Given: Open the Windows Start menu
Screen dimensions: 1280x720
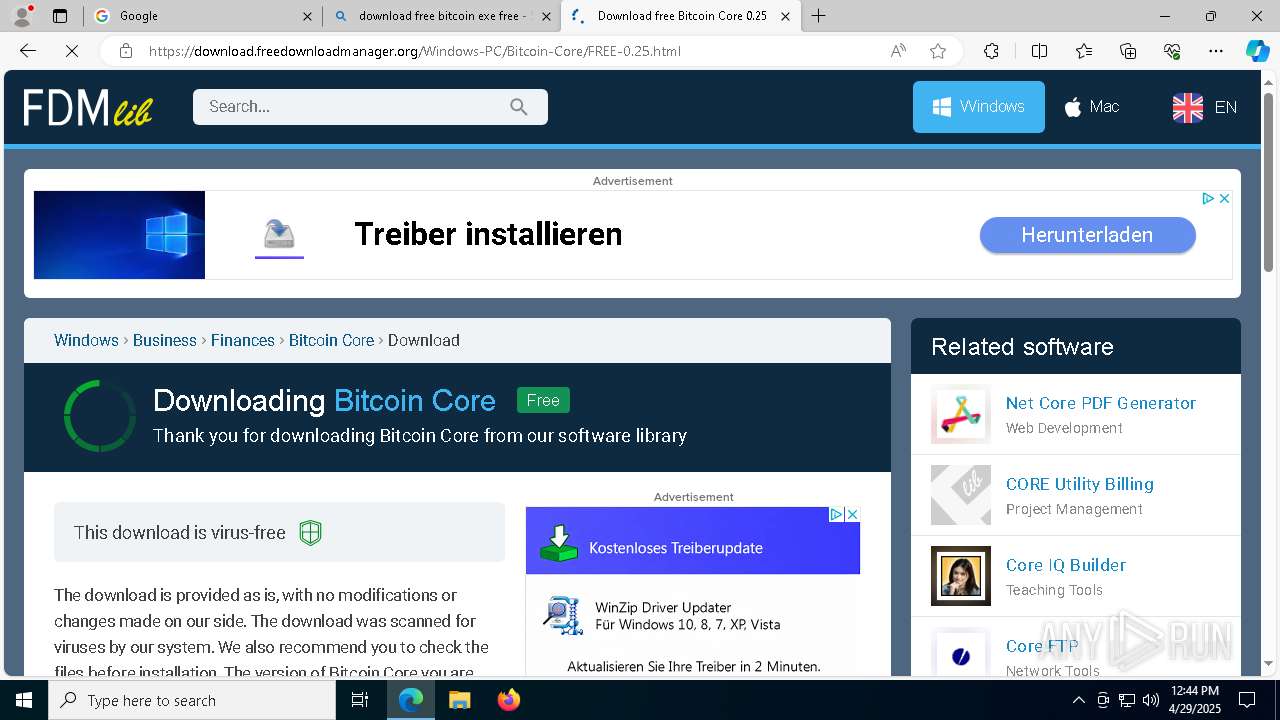Looking at the screenshot, I should (x=24, y=700).
